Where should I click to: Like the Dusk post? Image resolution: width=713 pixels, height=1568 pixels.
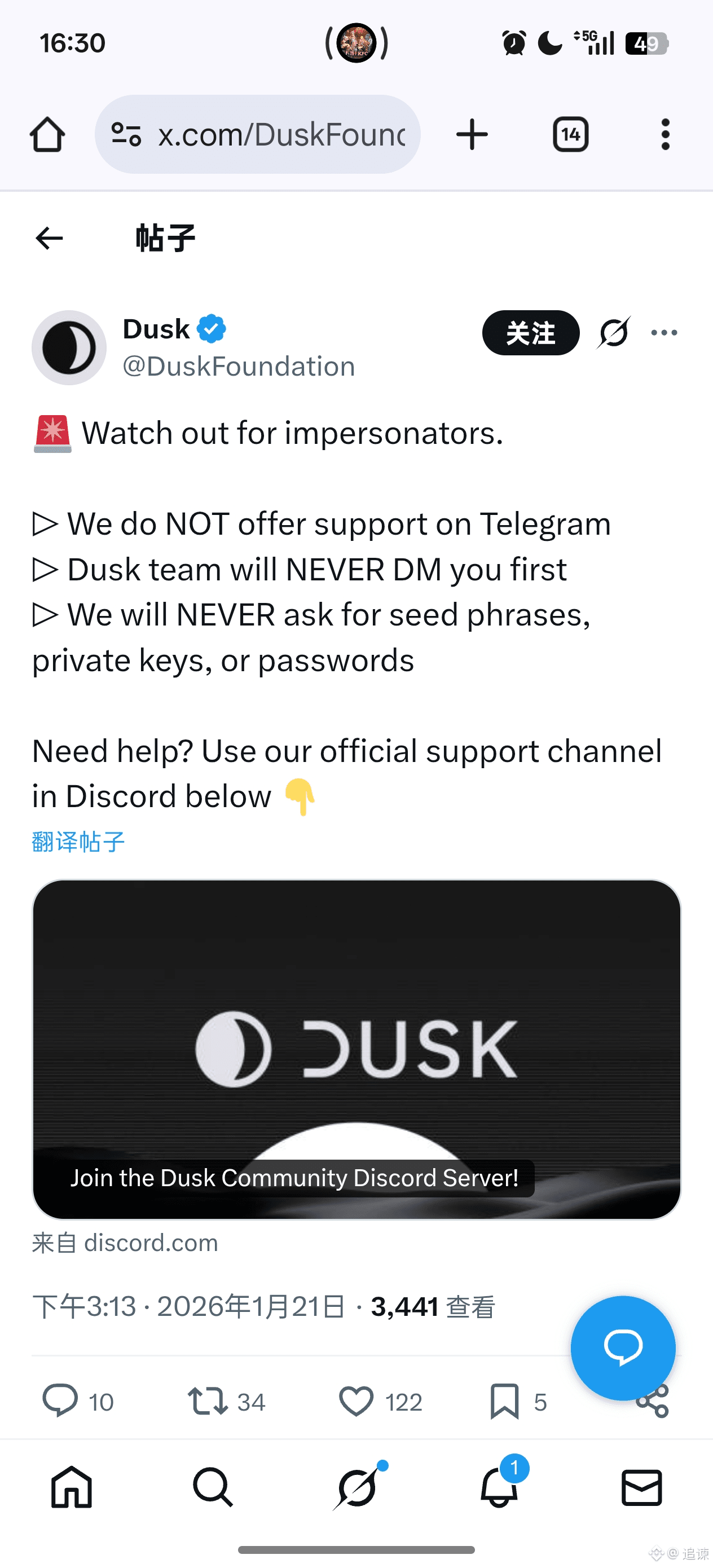click(356, 1400)
